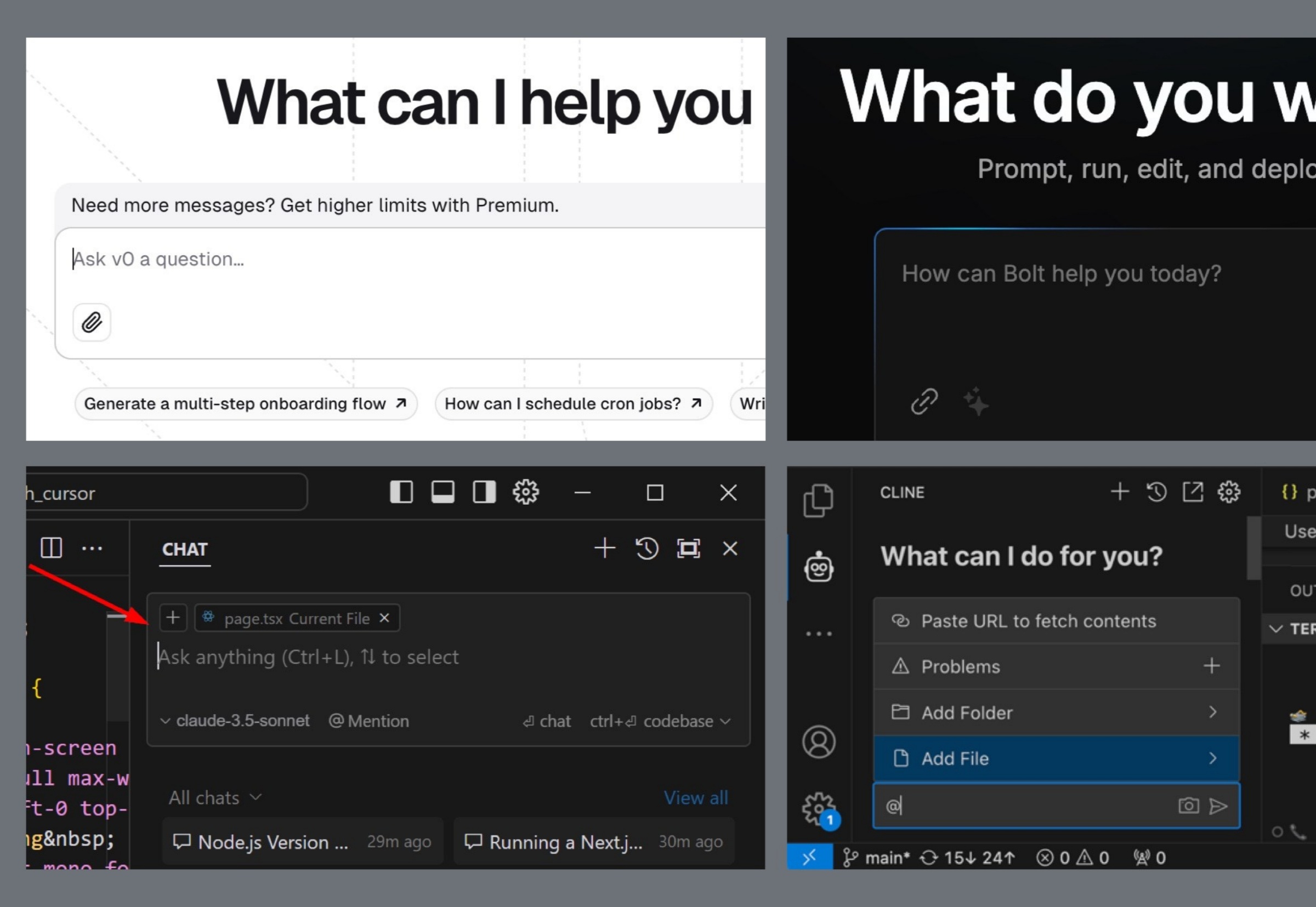This screenshot has width=1316, height=907.
Task: Click the camera image attach icon in Cline
Action: (1189, 806)
